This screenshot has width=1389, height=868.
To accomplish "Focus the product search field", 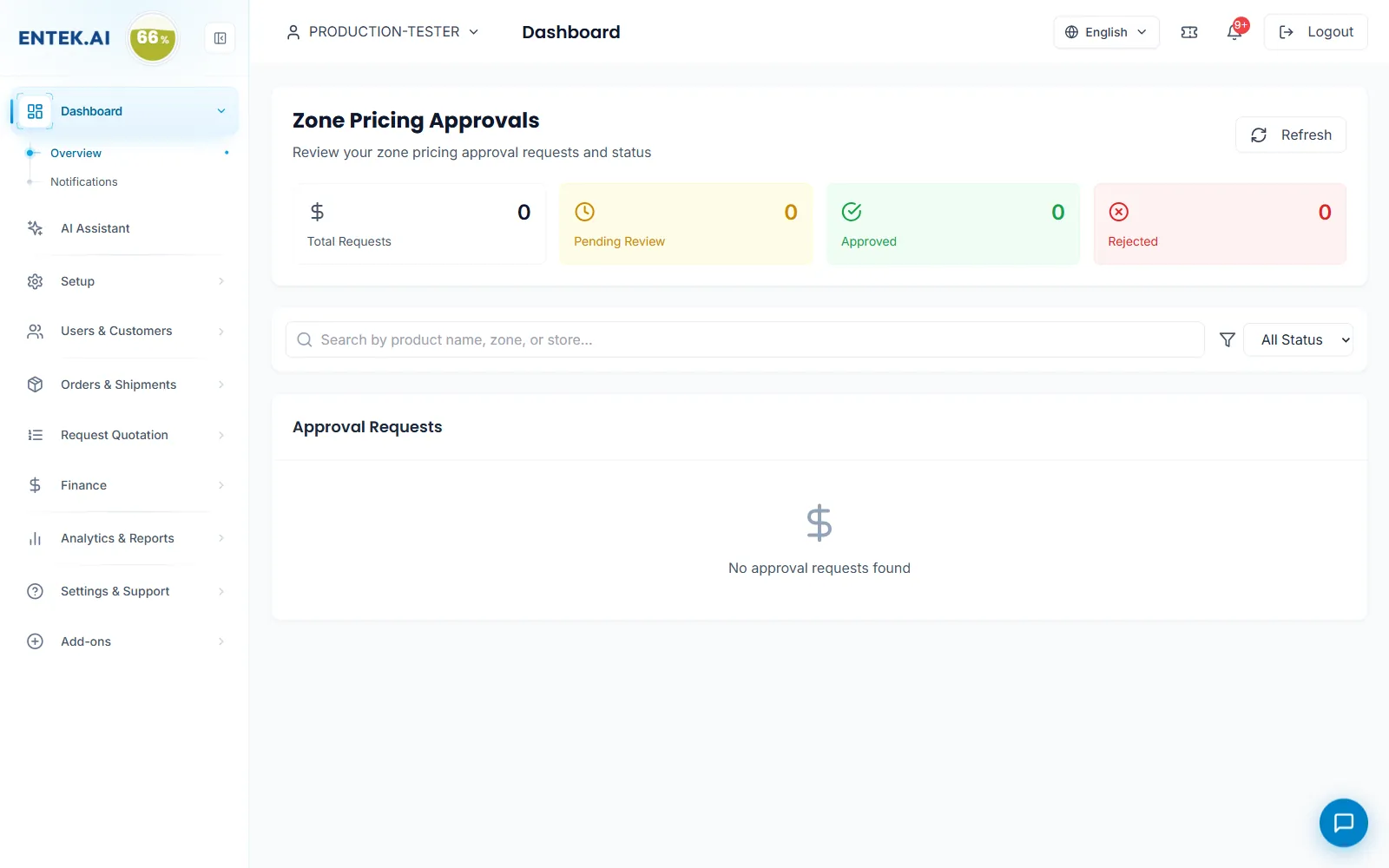I will point(745,340).
